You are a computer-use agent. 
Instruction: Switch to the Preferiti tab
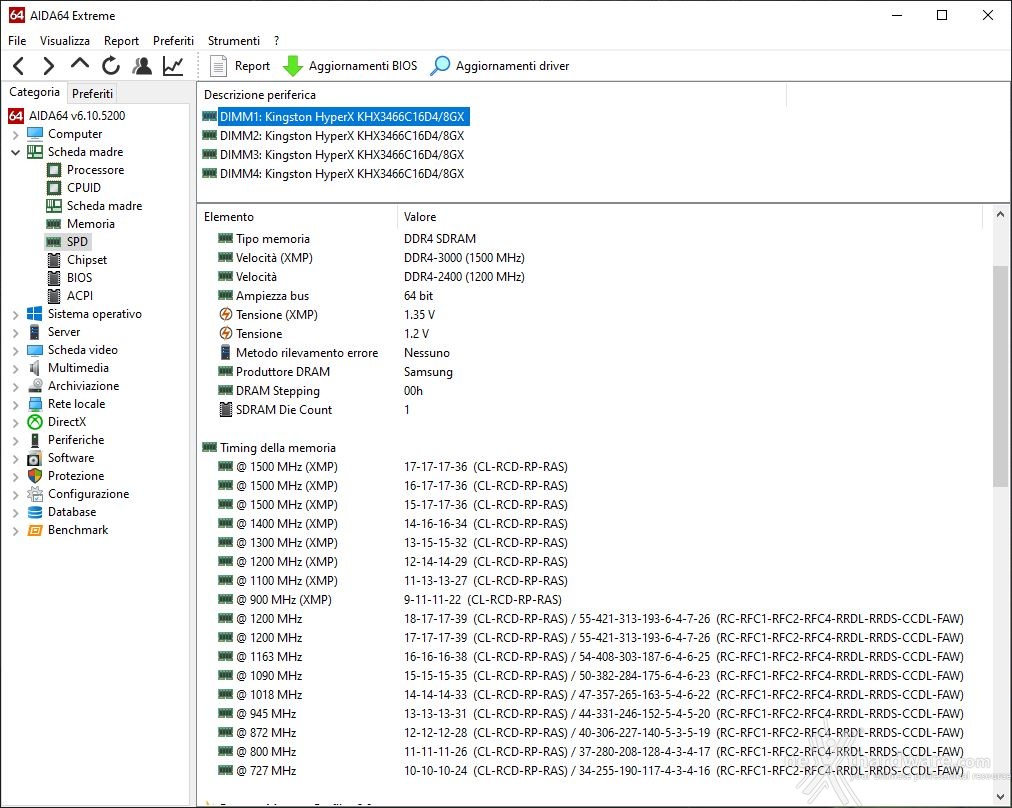[x=92, y=94]
